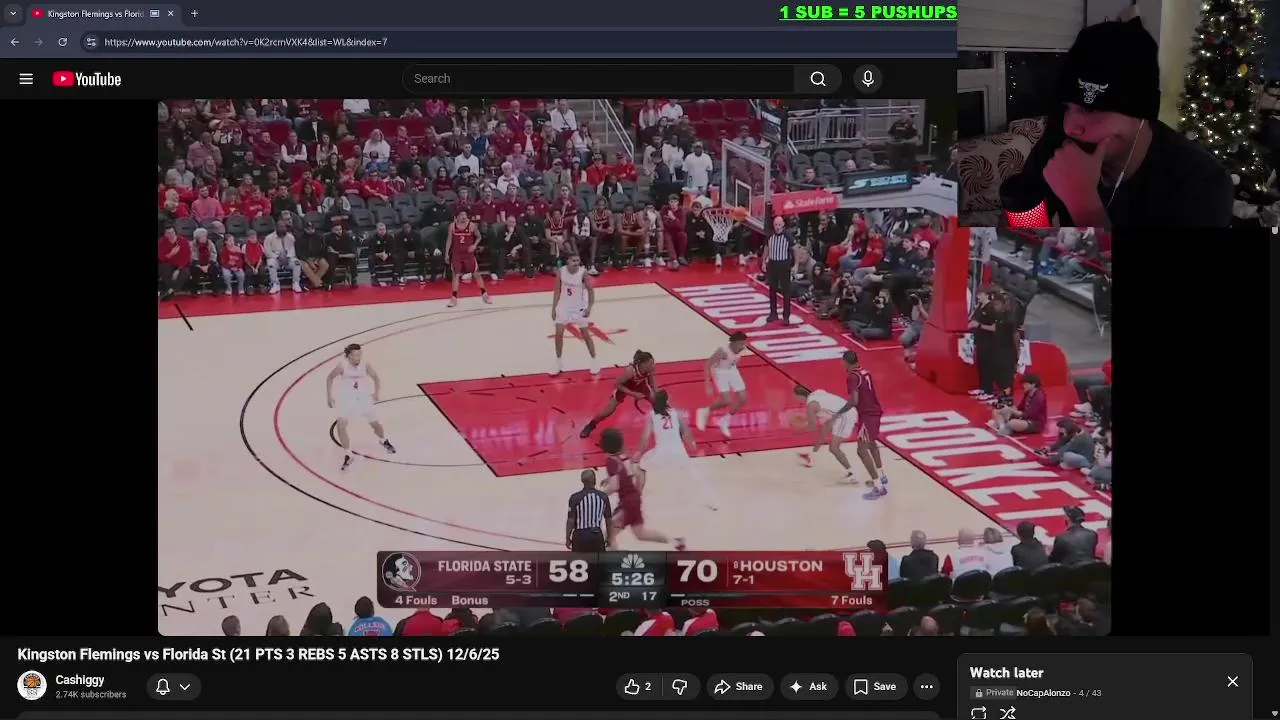The width and height of the screenshot is (1280, 720).
Task: Open more actions three-dot menu
Action: coord(927,687)
